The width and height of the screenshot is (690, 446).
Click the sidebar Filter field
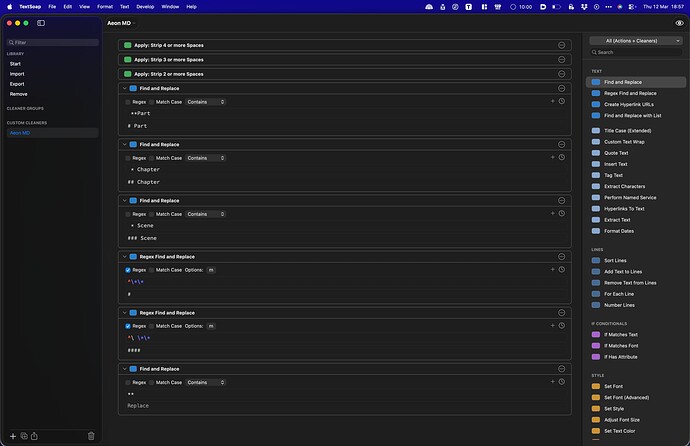tap(52, 42)
